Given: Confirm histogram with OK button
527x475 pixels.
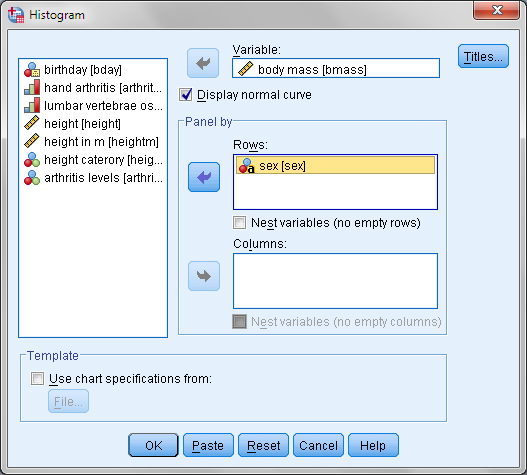Looking at the screenshot, I should [x=153, y=445].
